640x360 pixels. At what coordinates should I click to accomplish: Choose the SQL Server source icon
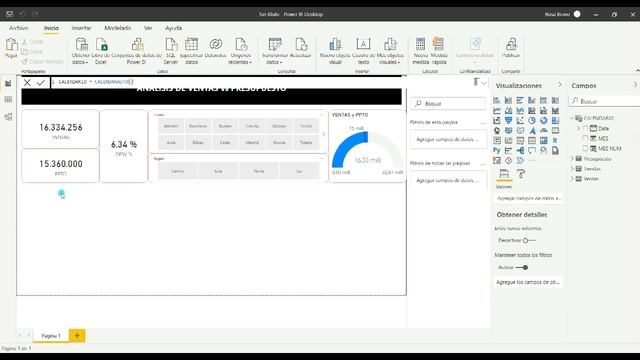click(x=171, y=45)
